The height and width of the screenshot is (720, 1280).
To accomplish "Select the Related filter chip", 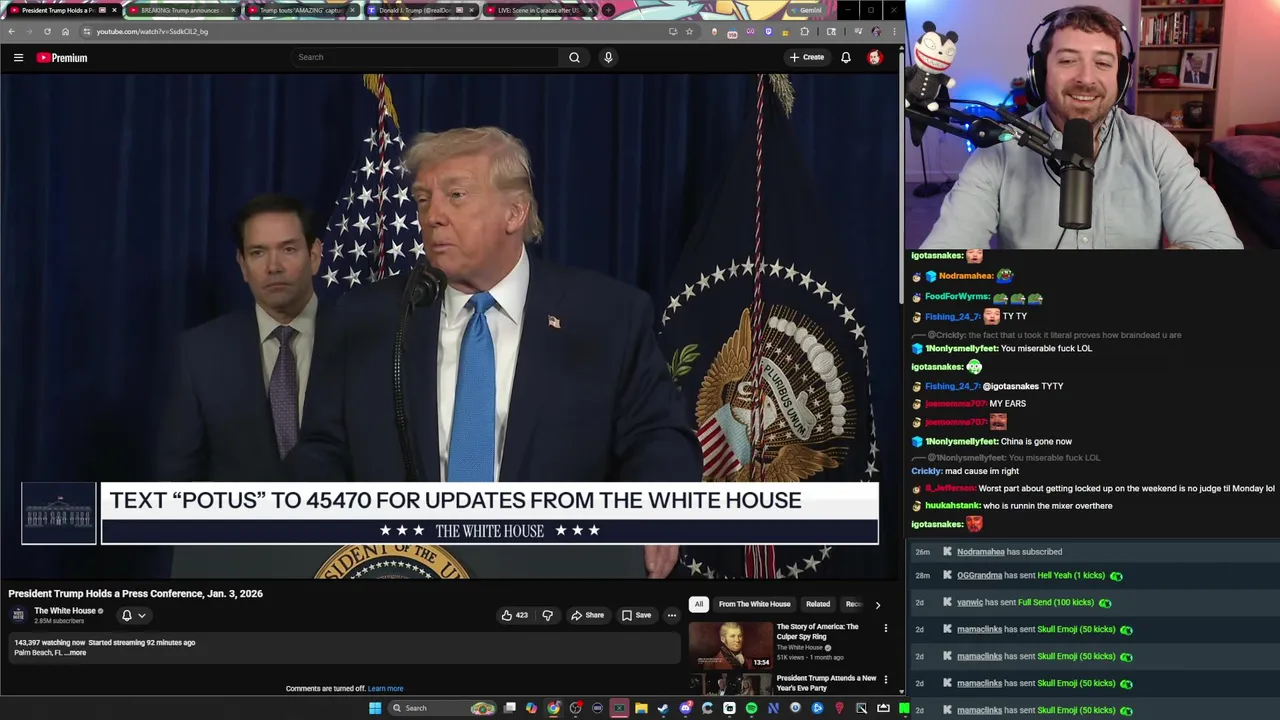I will pos(818,604).
